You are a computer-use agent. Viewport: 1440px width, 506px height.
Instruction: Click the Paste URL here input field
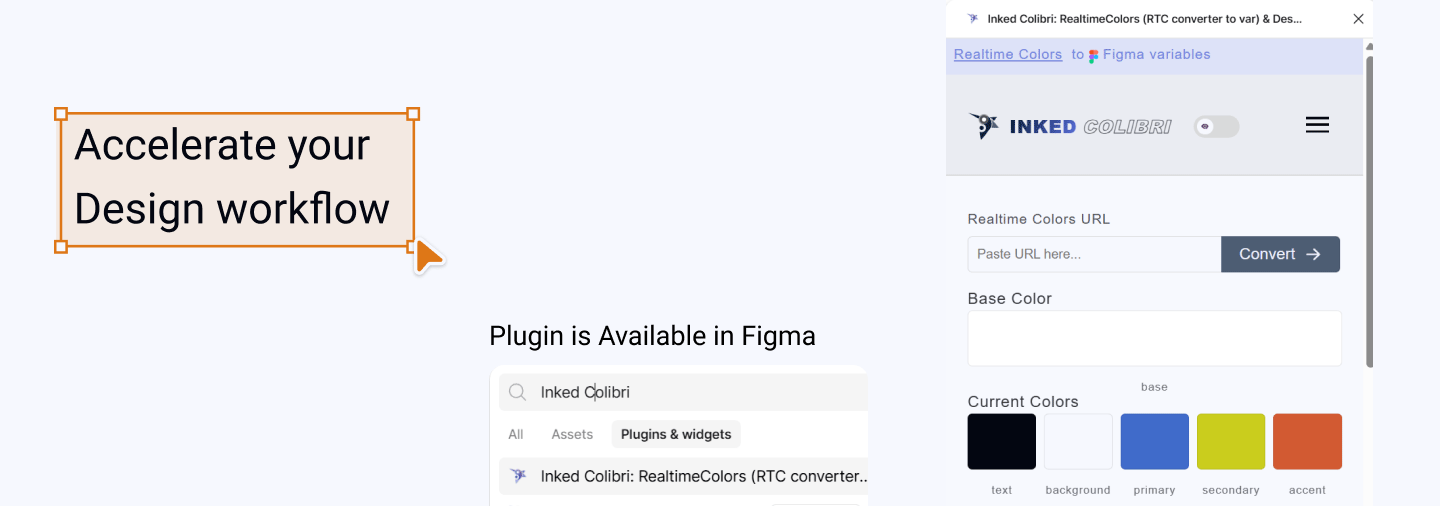(1094, 254)
